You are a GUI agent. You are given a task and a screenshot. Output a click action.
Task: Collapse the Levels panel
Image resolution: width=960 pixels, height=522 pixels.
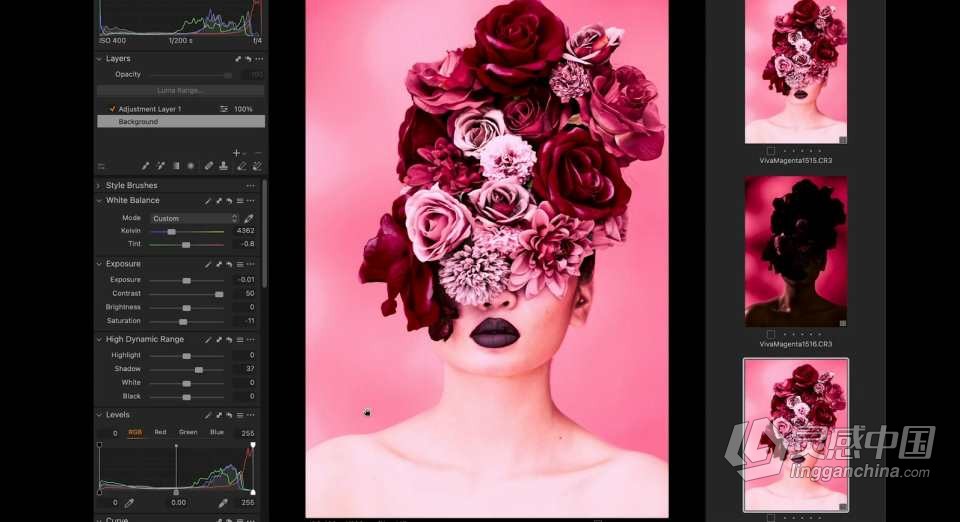click(x=99, y=415)
